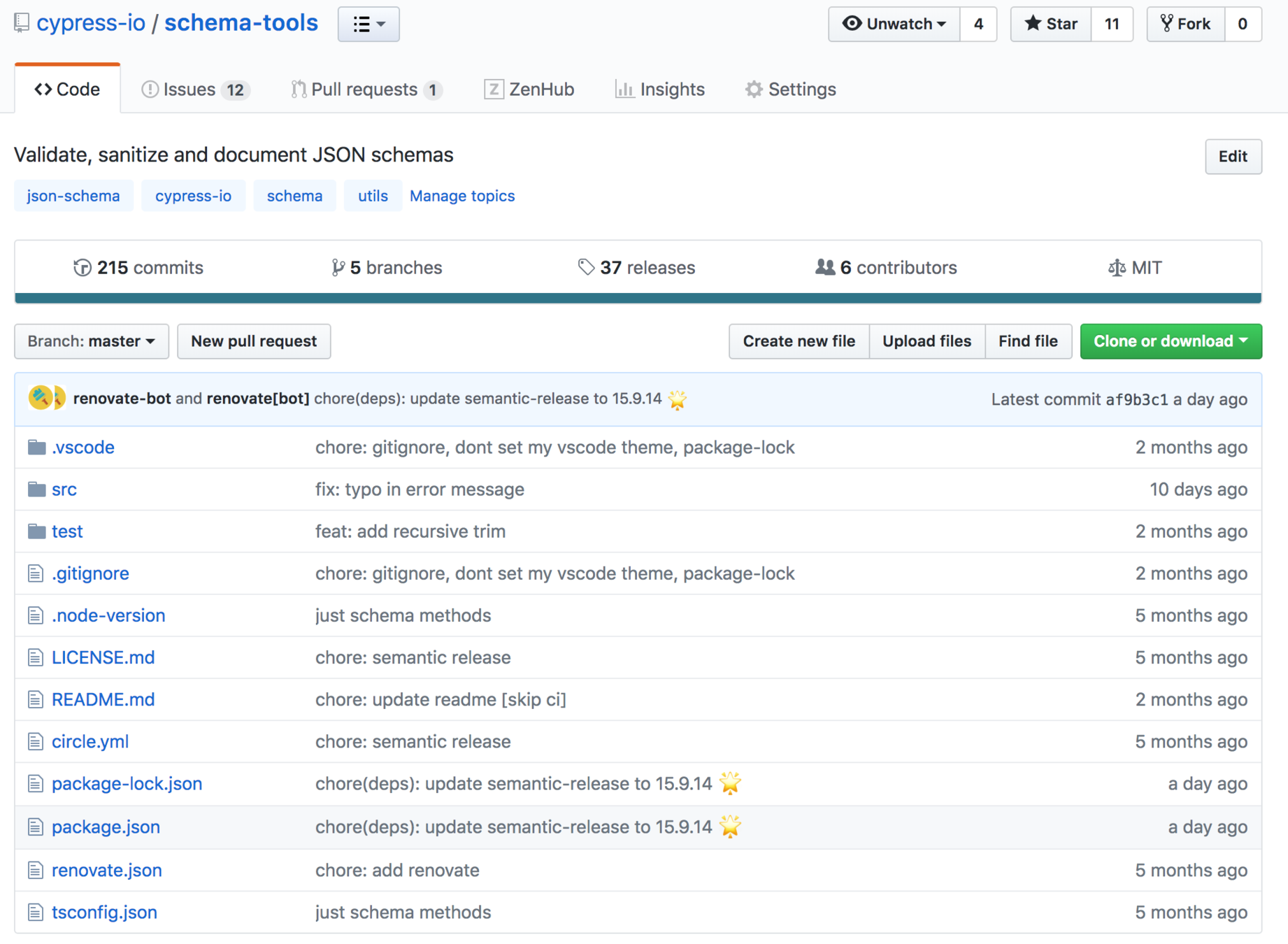This screenshot has width=1288, height=944.
Task: Click the folder icon beside src
Action: point(36,489)
